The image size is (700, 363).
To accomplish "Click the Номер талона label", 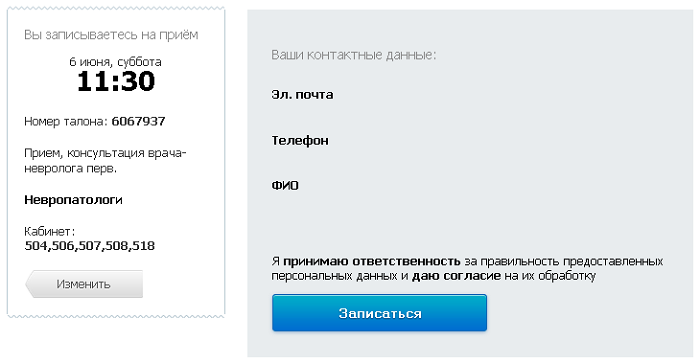I will [66, 121].
